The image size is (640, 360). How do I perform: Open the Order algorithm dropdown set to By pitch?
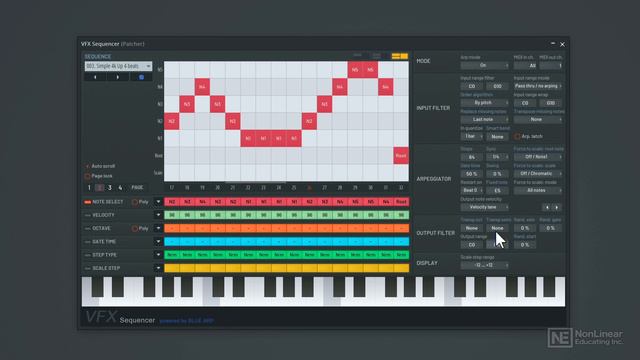[484, 103]
